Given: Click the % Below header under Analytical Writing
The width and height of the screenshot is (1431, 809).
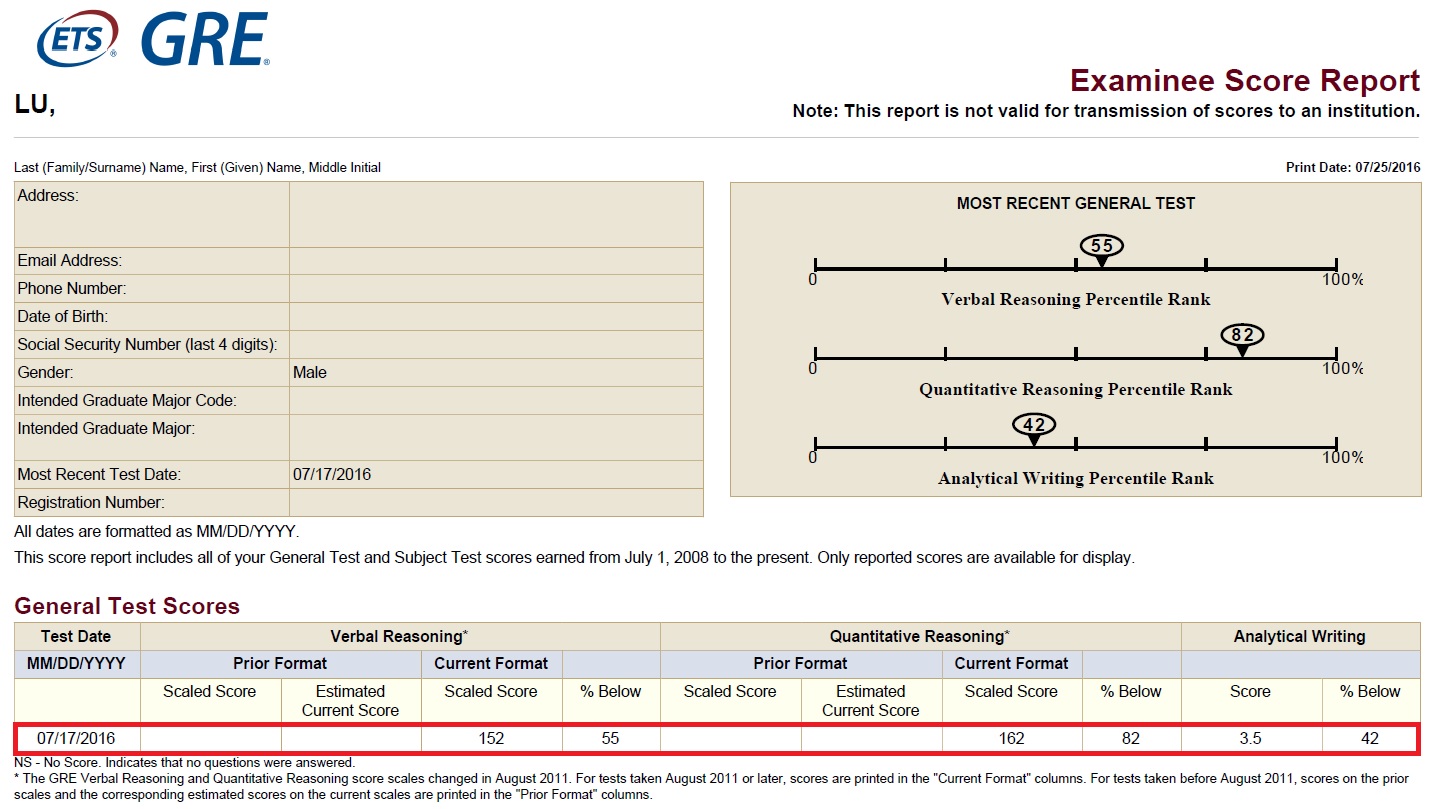Looking at the screenshot, I should click(1370, 692).
